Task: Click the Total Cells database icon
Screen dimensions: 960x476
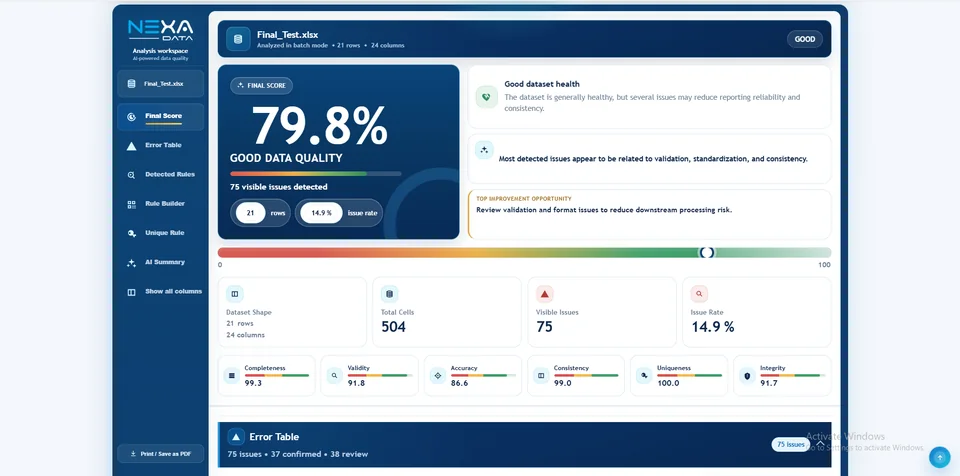Action: 389,294
